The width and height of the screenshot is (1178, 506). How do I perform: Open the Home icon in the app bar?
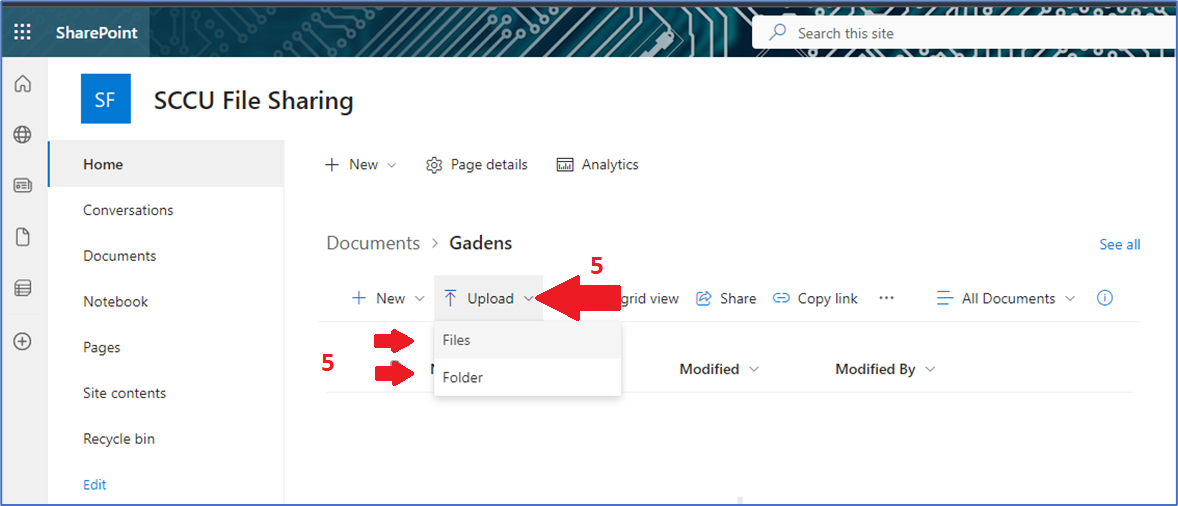[x=23, y=83]
